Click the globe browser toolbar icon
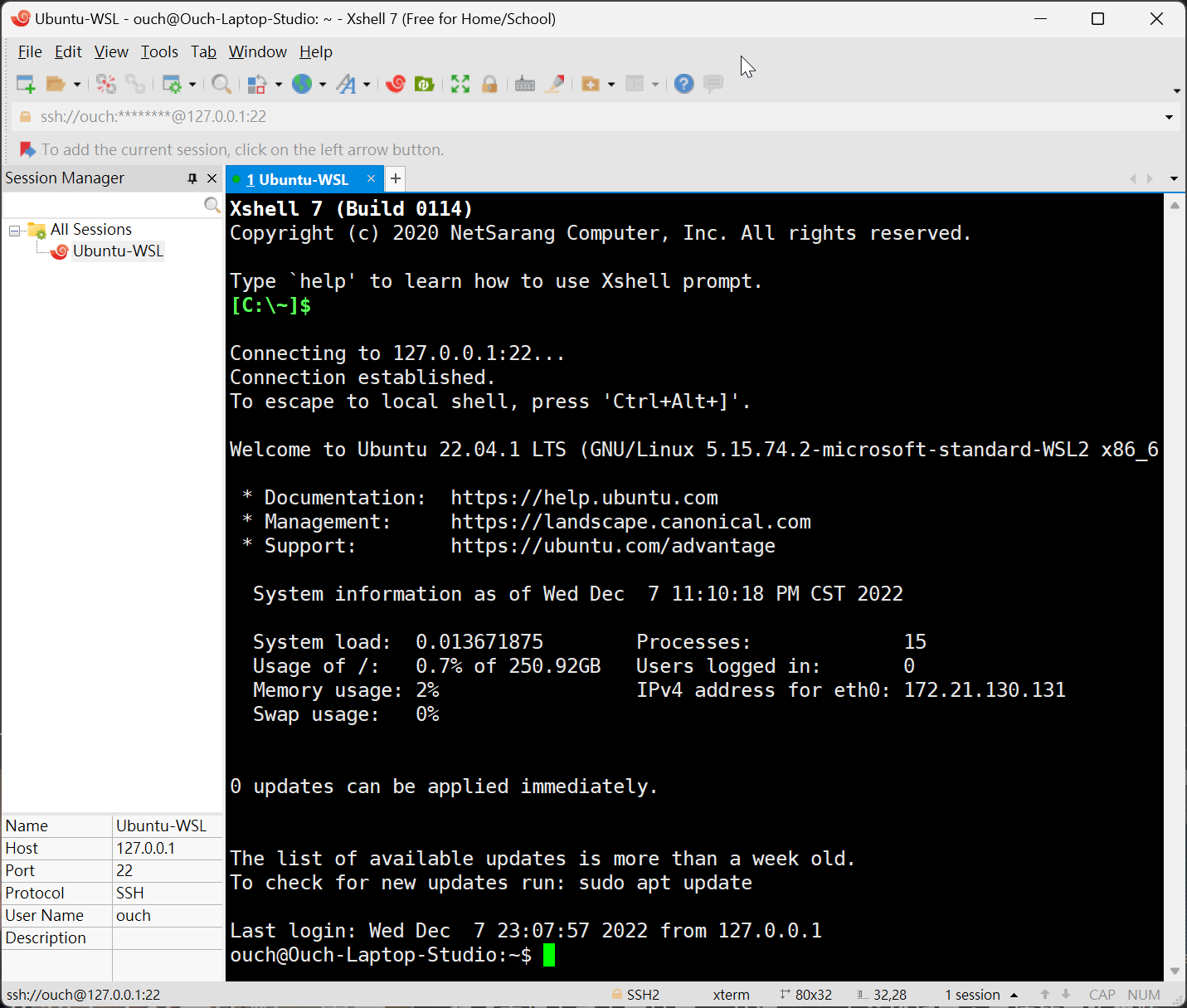This screenshot has width=1187, height=1008. pyautogui.click(x=303, y=84)
